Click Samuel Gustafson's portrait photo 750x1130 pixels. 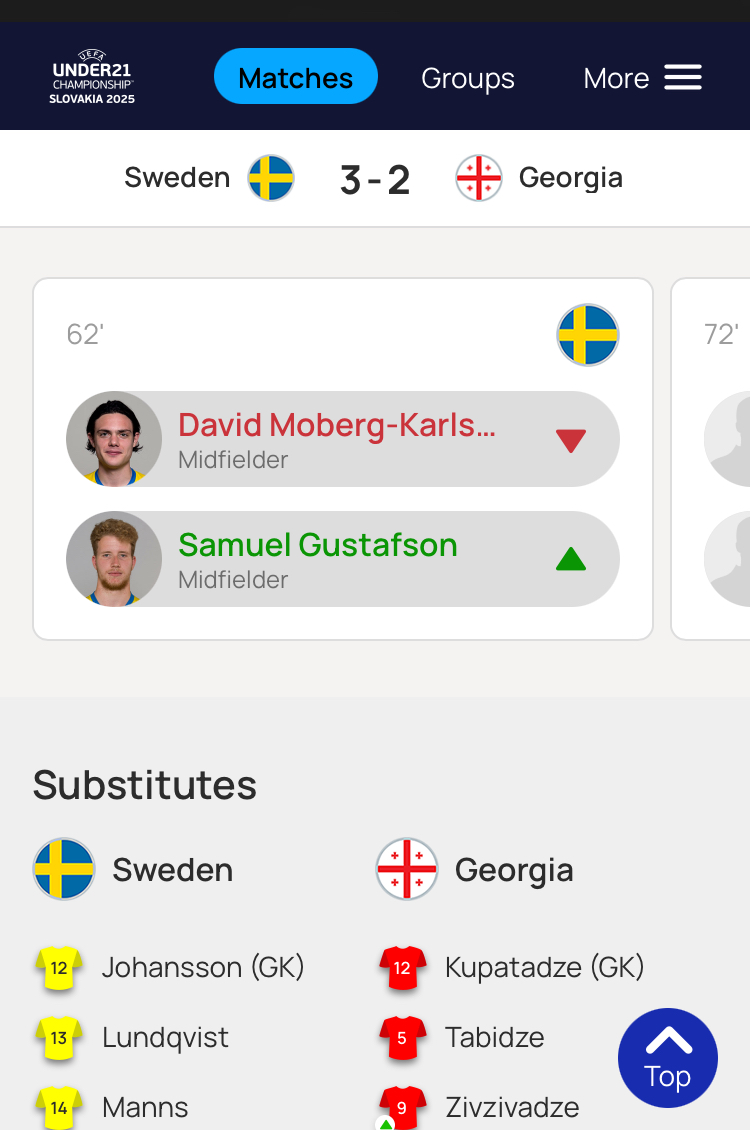[x=114, y=559]
